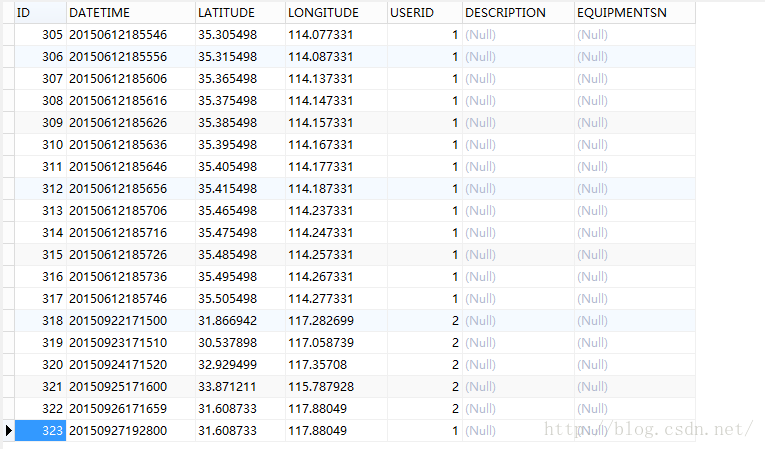Screen dimensions: 765x449
Task: Click latitude value 30.537898
Action: [240, 342]
